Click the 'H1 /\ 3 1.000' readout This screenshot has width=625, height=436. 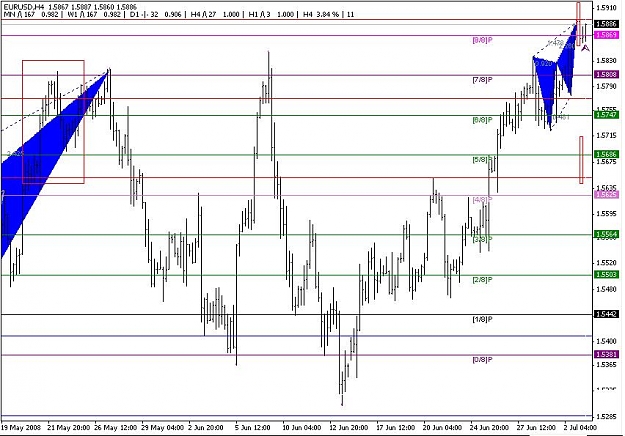pyautogui.click(x=271, y=14)
